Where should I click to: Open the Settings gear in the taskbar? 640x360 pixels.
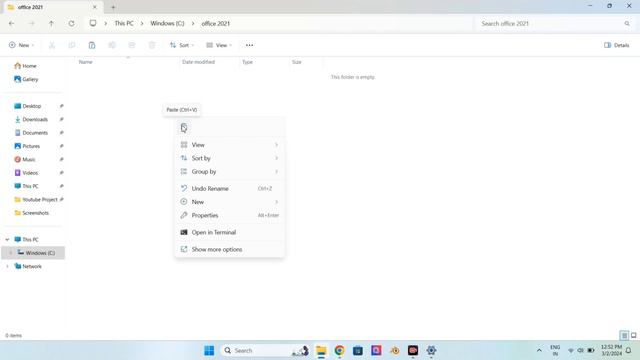[x=431, y=351]
